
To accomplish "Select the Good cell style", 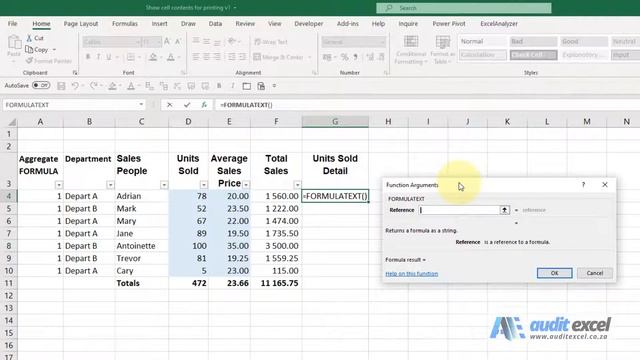I will tap(584, 41).
